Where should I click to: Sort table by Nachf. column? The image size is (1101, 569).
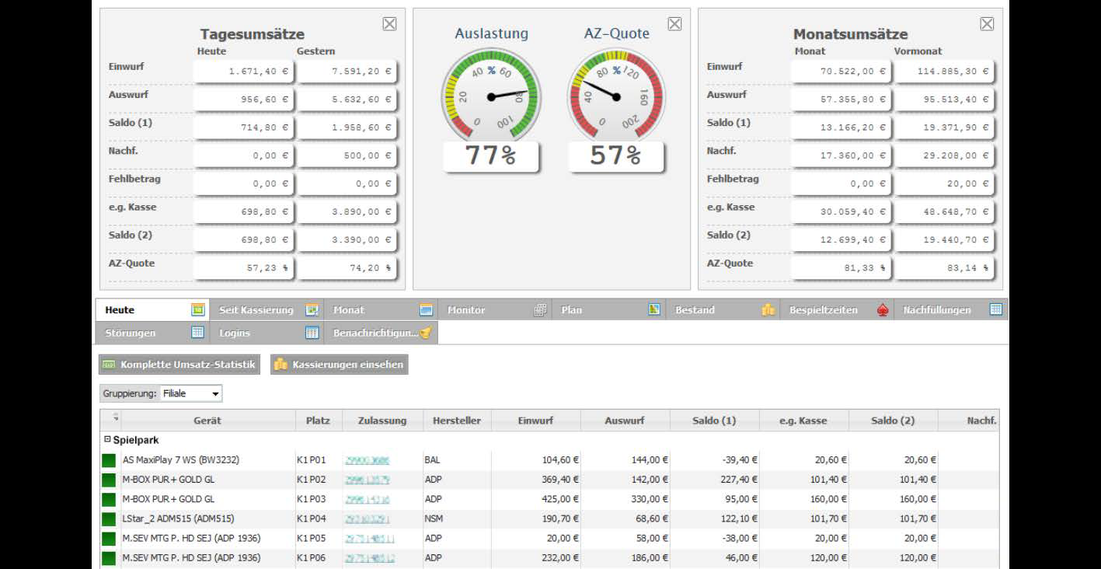(x=968, y=421)
